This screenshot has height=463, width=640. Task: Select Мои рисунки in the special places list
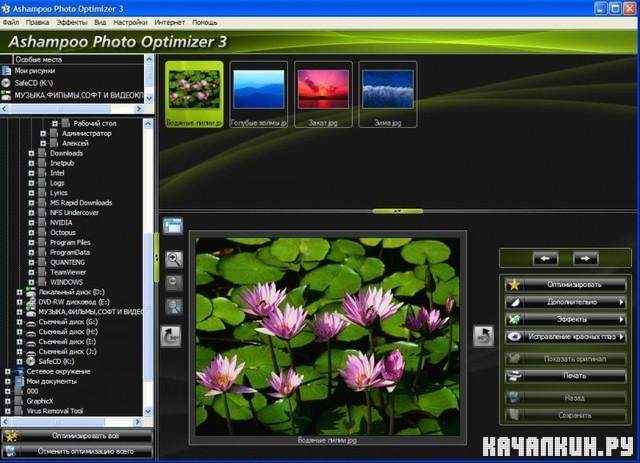35,71
